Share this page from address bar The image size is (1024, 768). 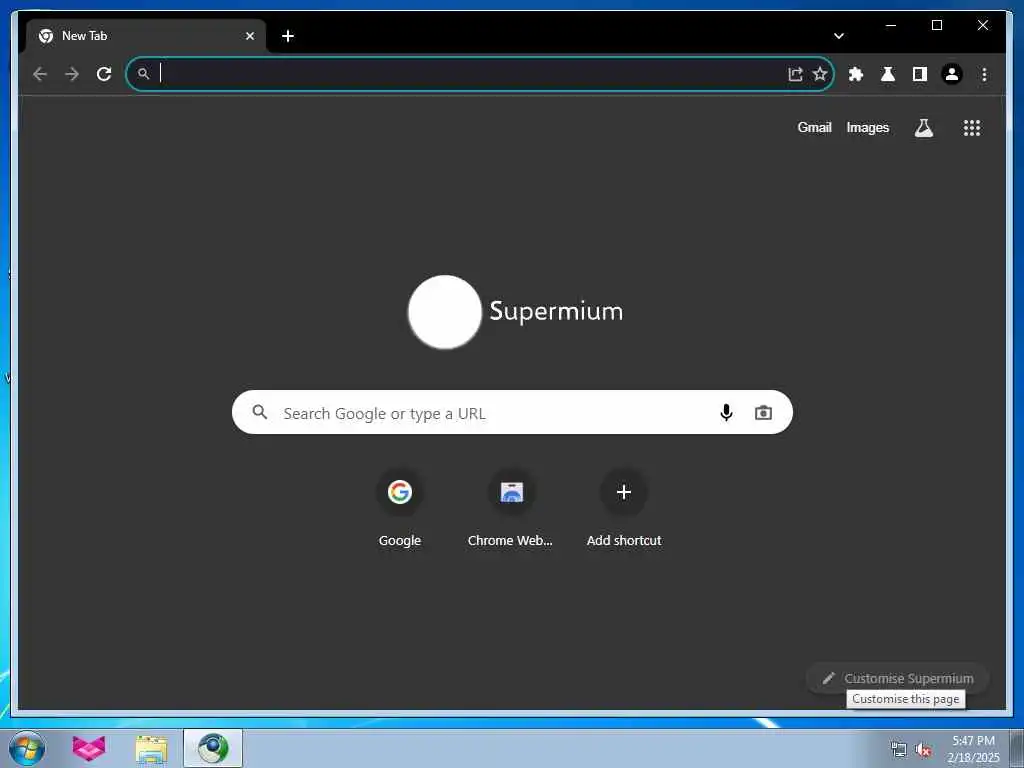click(x=795, y=74)
